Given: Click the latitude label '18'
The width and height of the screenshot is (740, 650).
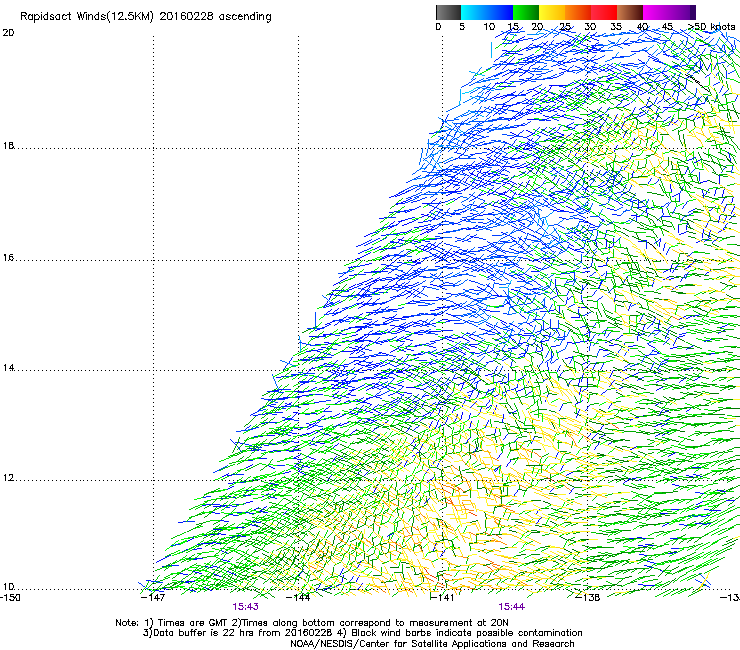Looking at the screenshot, I should point(8,145).
